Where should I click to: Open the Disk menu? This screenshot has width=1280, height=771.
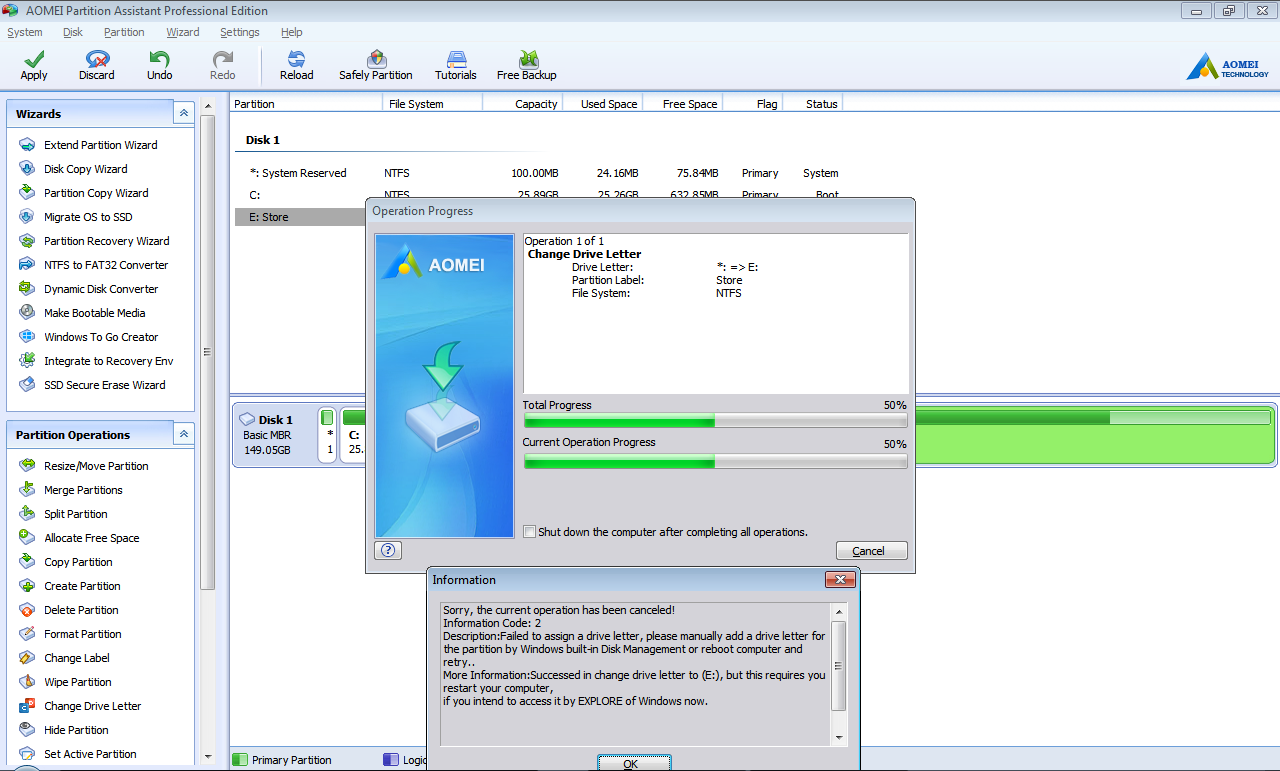click(73, 32)
